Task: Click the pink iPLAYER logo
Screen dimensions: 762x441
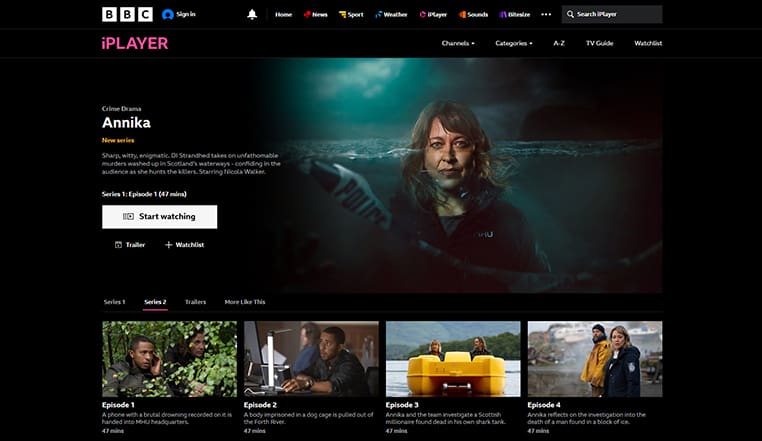Action: (135, 43)
